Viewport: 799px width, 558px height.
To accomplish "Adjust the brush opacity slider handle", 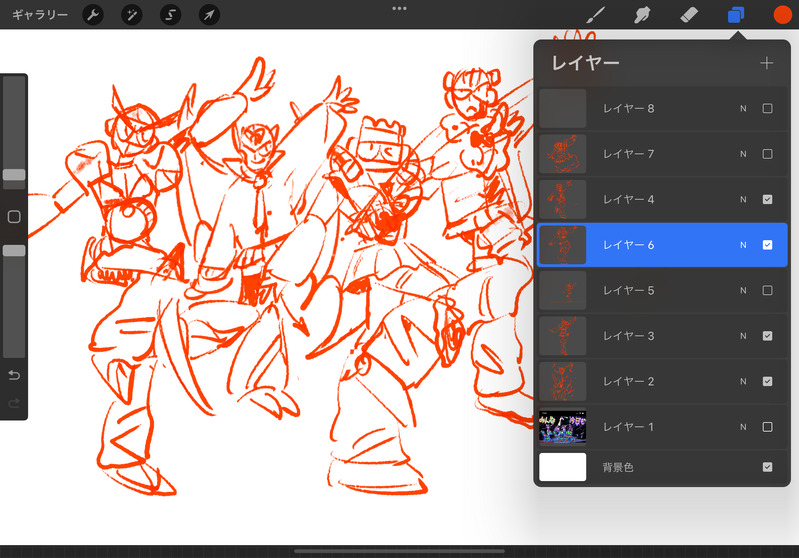I will point(14,250).
